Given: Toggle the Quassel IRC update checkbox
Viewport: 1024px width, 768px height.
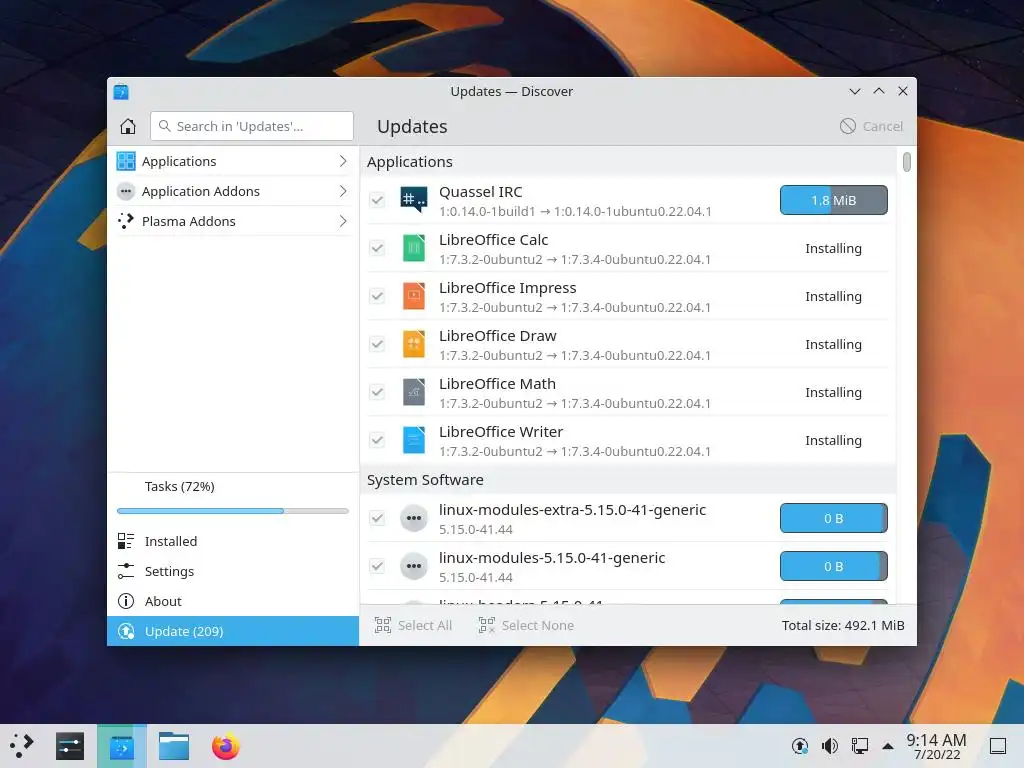Looking at the screenshot, I should pyautogui.click(x=377, y=200).
